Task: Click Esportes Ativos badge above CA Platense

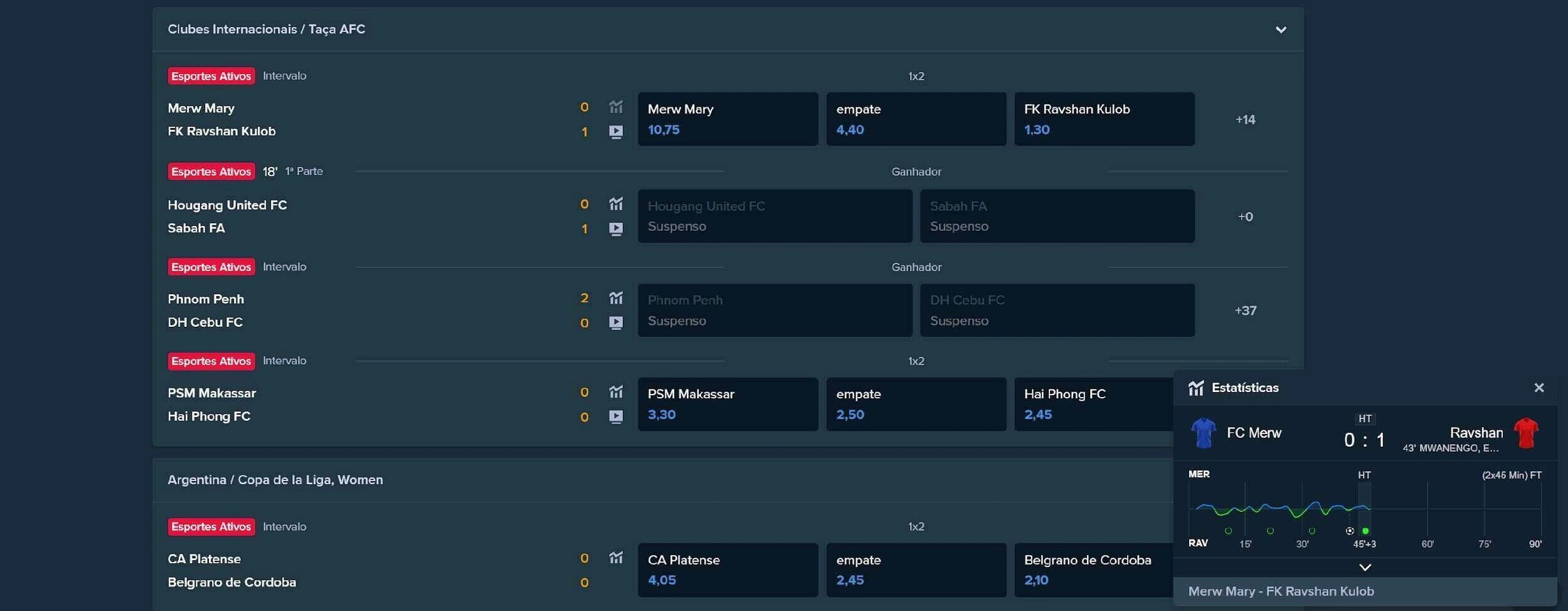Action: coord(211,526)
